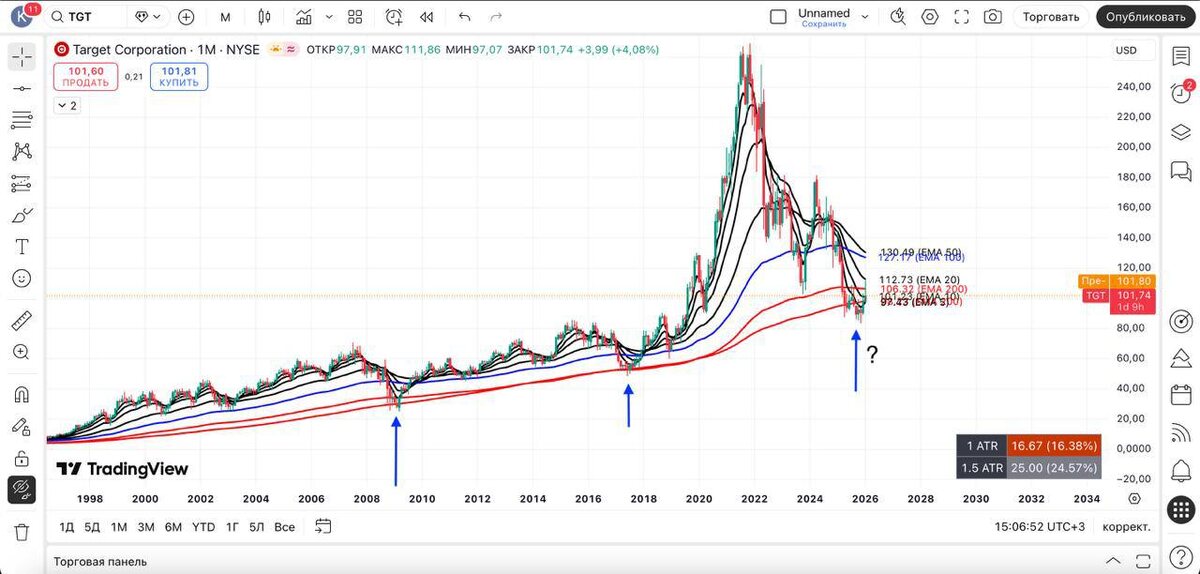Click the Опубликовать button
The height and width of the screenshot is (574, 1200).
[1146, 17]
